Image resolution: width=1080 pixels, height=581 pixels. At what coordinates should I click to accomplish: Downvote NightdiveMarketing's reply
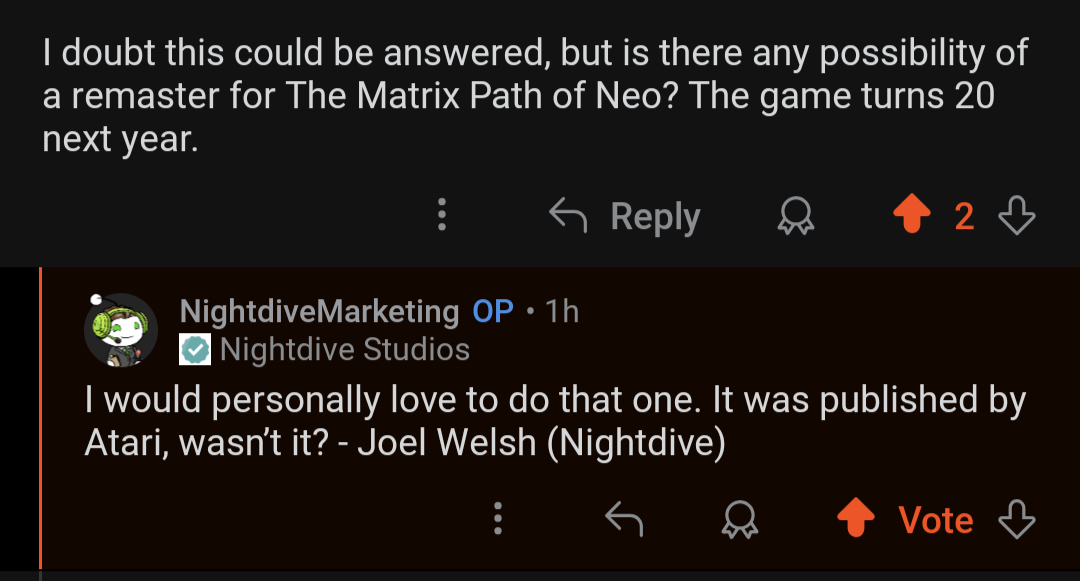click(1017, 519)
